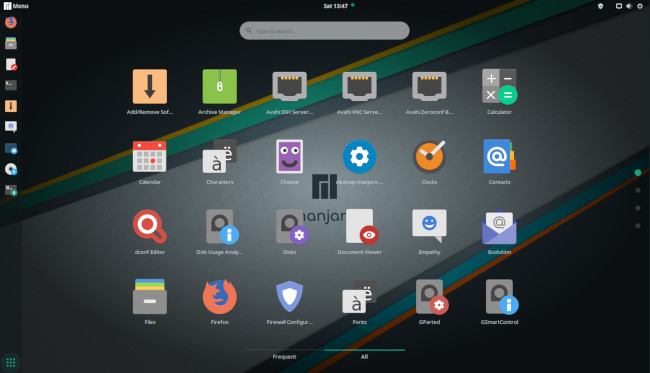Image resolution: width=650 pixels, height=373 pixels.
Task: Go to second app page indicator dot
Action: click(x=638, y=190)
